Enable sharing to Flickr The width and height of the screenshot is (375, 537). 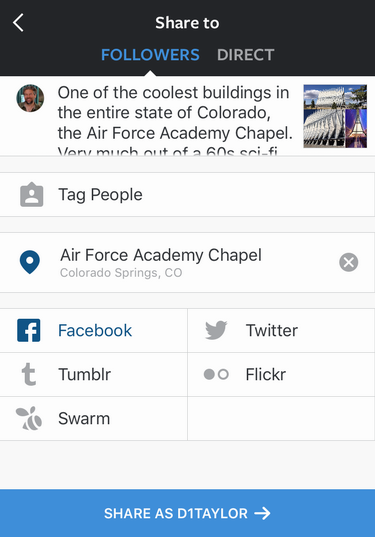(281, 374)
